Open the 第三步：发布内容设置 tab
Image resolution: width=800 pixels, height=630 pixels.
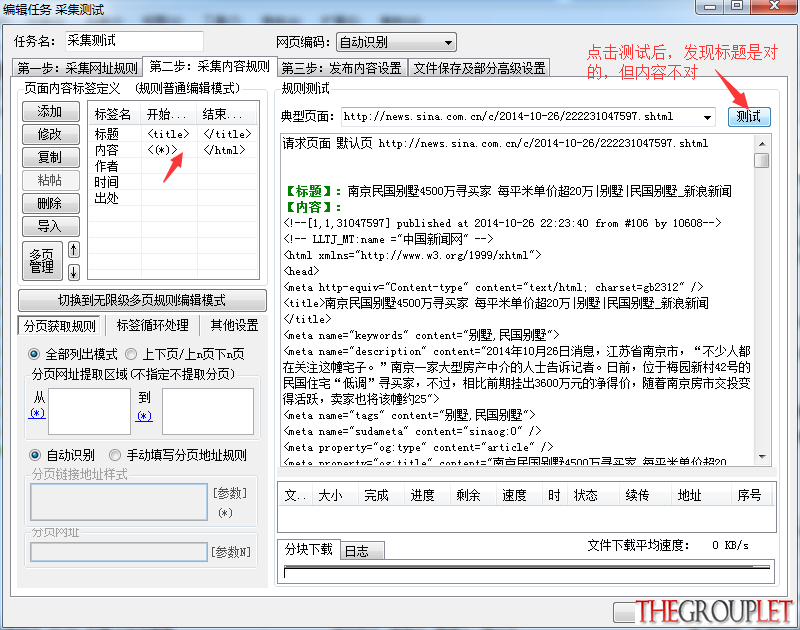tap(342, 68)
